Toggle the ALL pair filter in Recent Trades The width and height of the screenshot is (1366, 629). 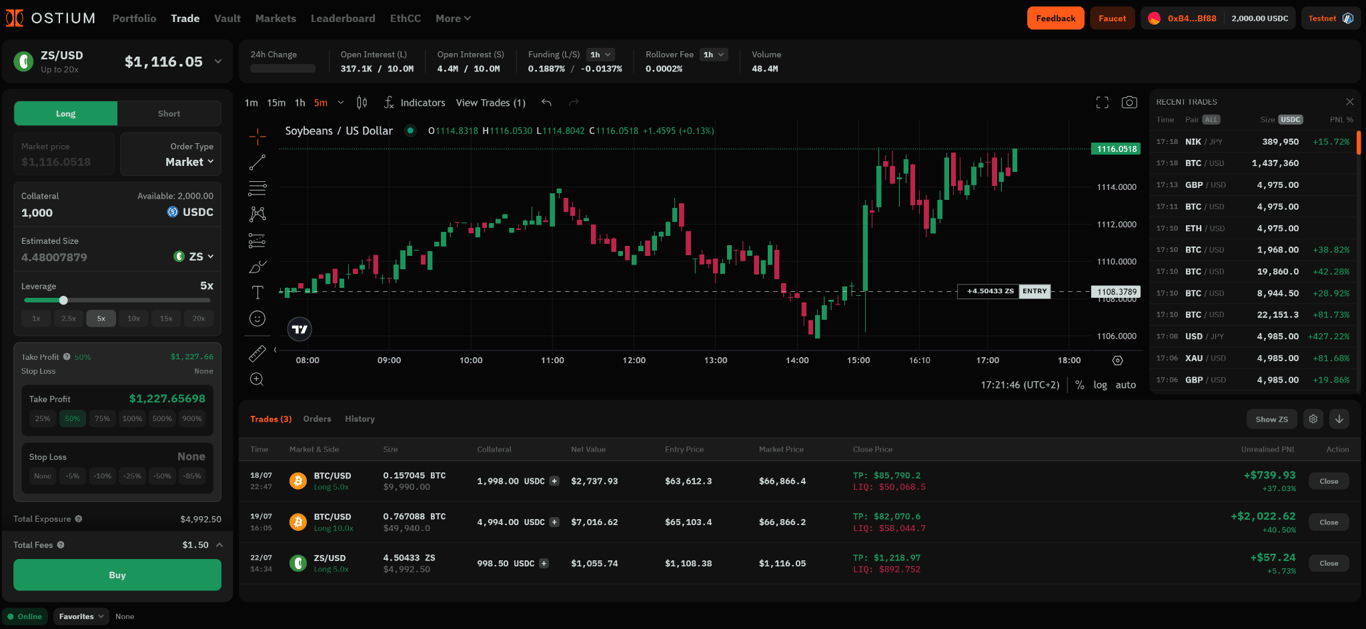(x=1211, y=120)
